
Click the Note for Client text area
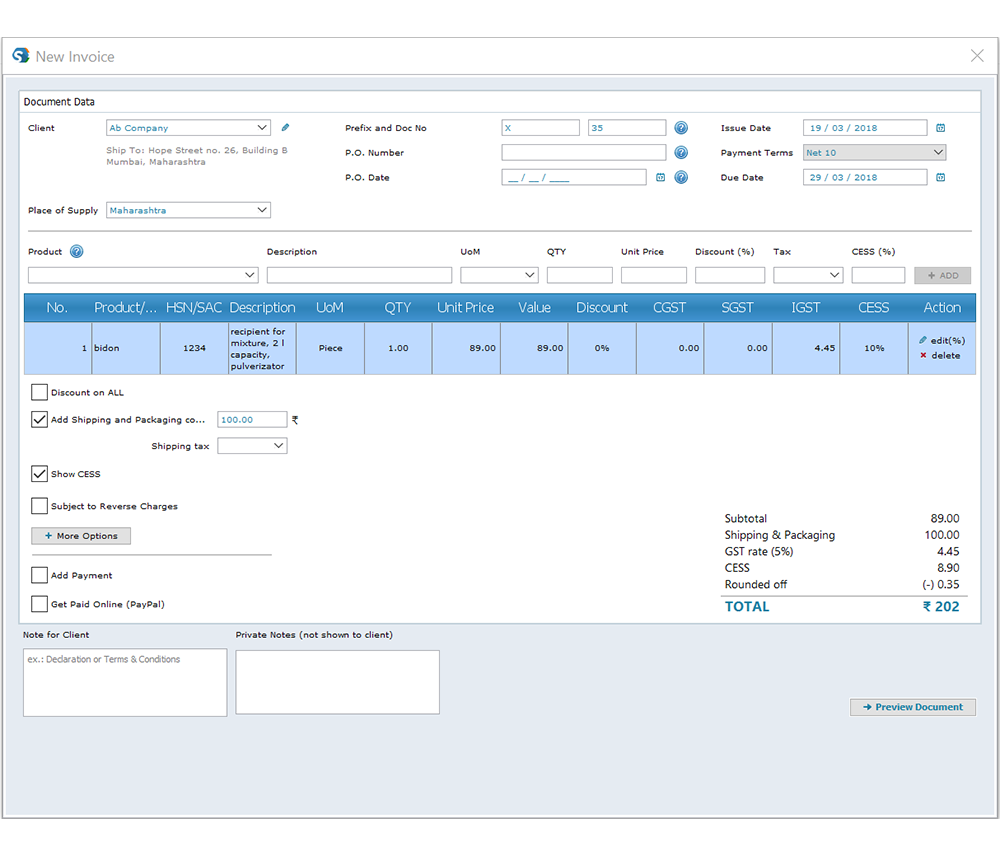coord(125,683)
